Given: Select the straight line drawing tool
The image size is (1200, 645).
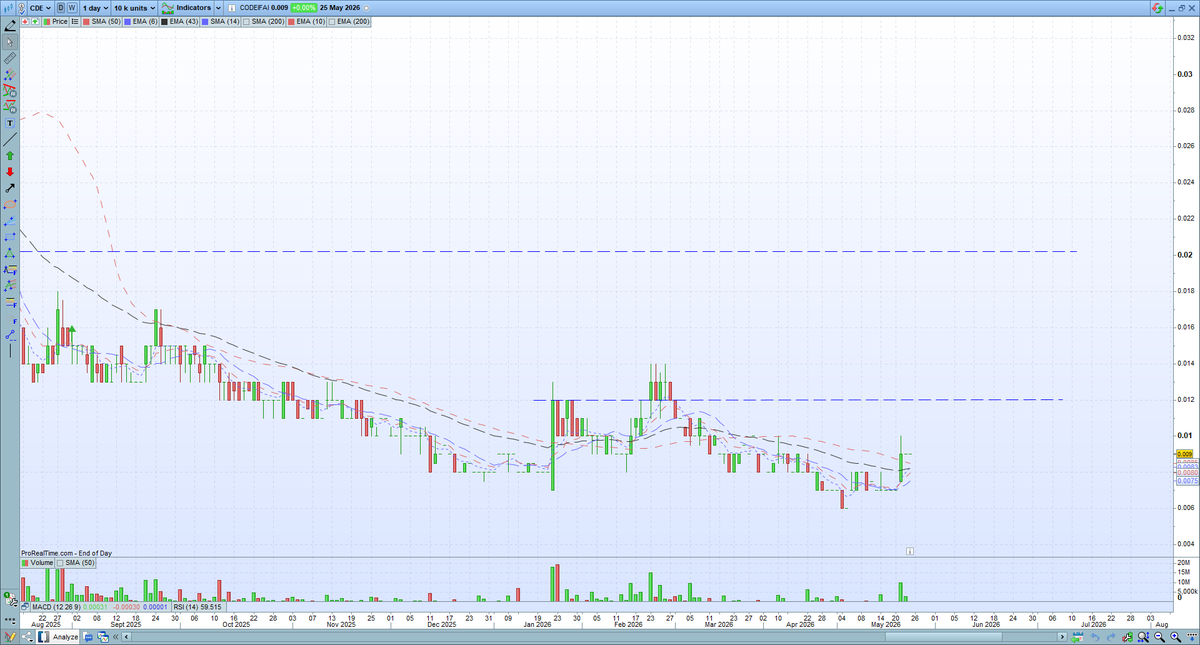Looking at the screenshot, I should point(10,139).
